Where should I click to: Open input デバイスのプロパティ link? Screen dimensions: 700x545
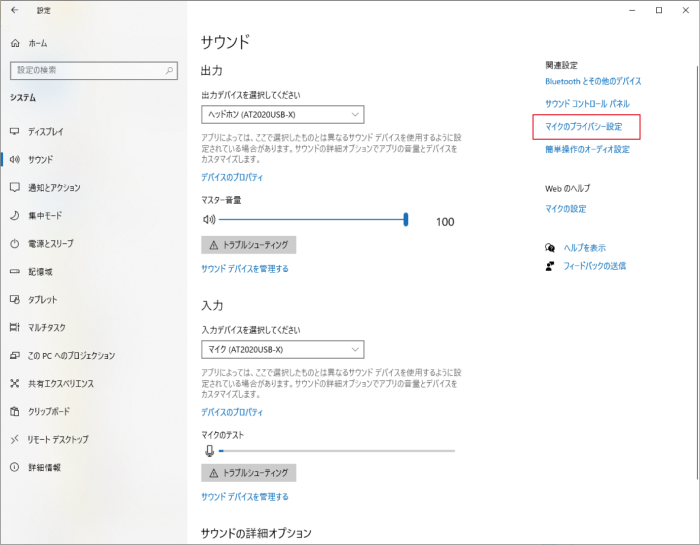[x=232, y=412]
